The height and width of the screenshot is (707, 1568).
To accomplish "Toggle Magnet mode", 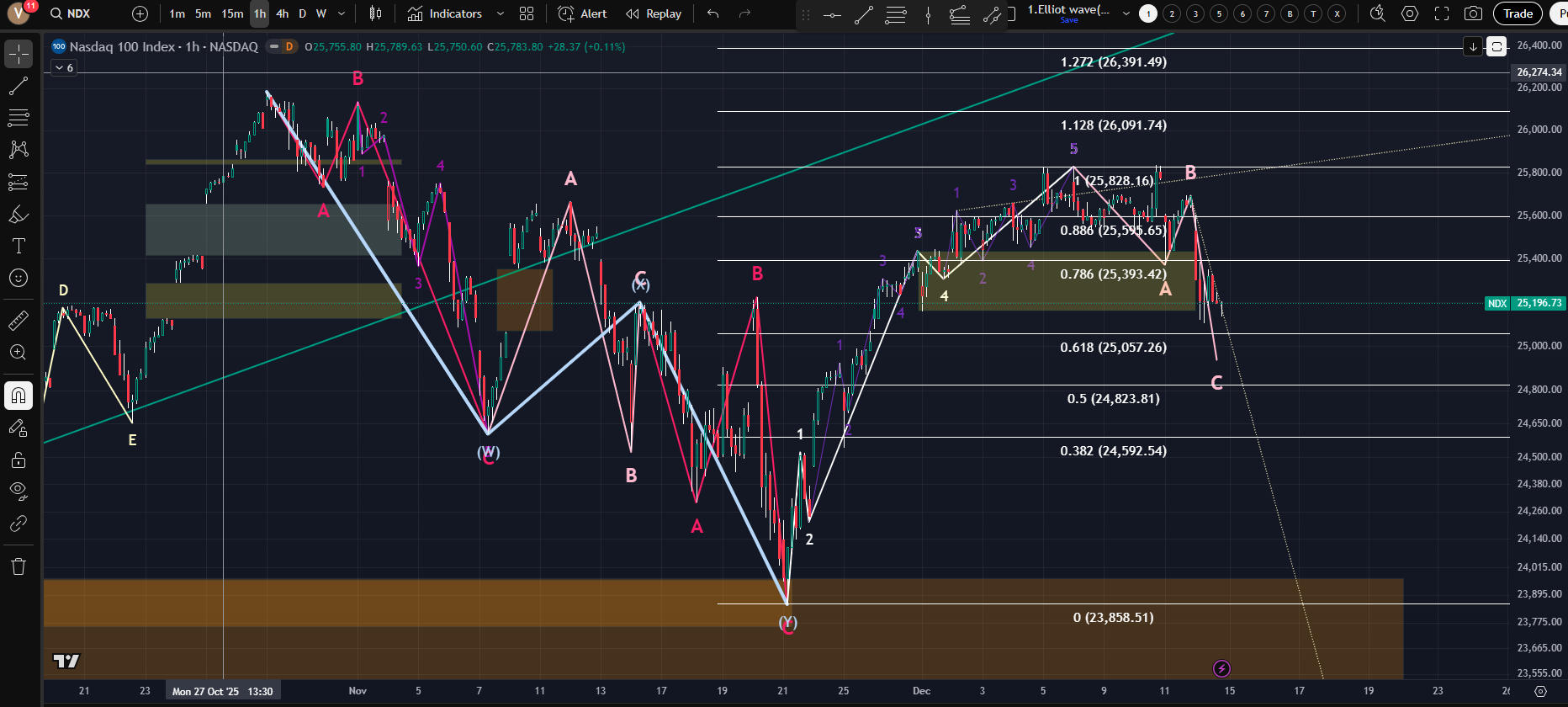I will 18,396.
